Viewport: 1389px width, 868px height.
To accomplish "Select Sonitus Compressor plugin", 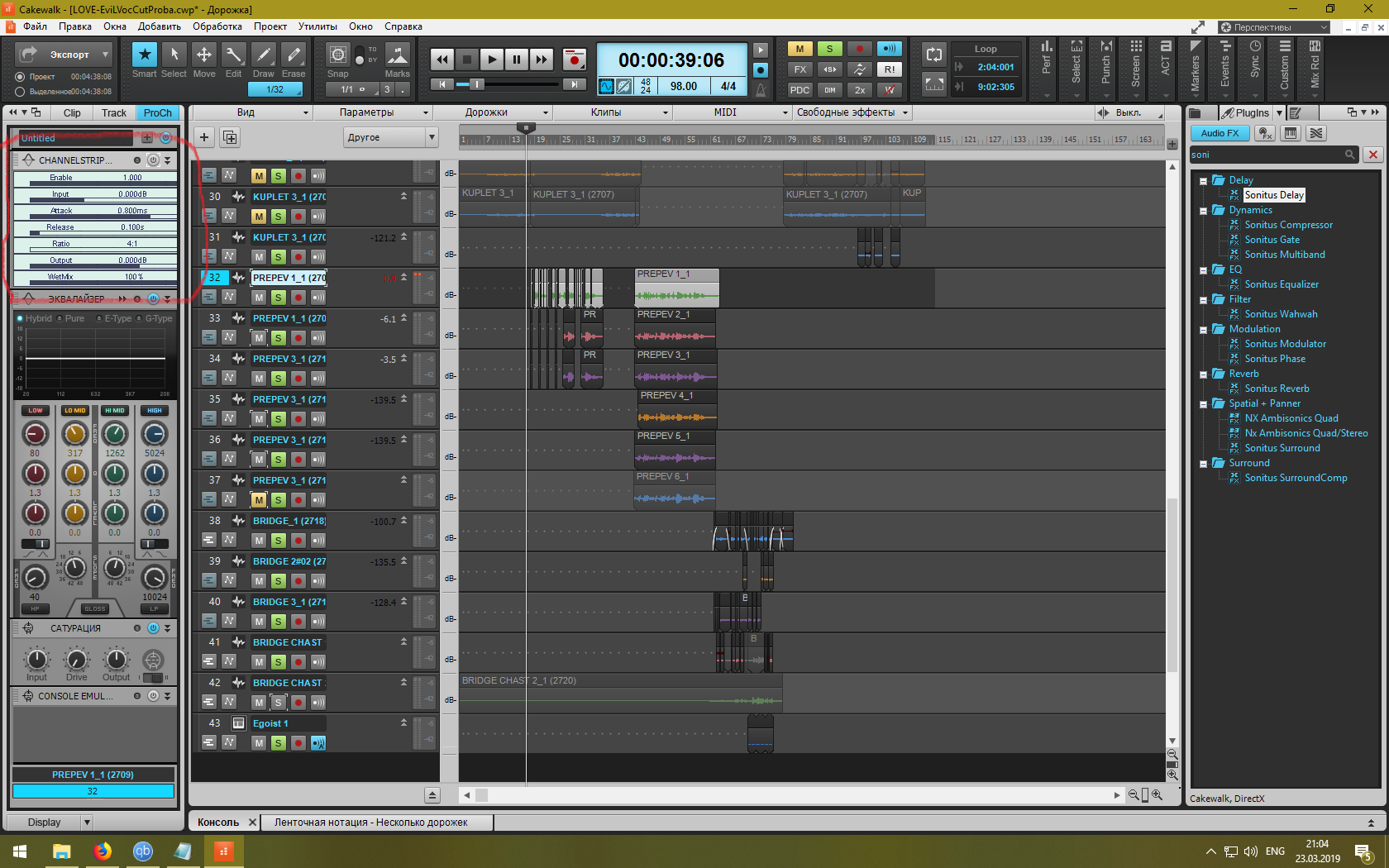I will [1288, 225].
